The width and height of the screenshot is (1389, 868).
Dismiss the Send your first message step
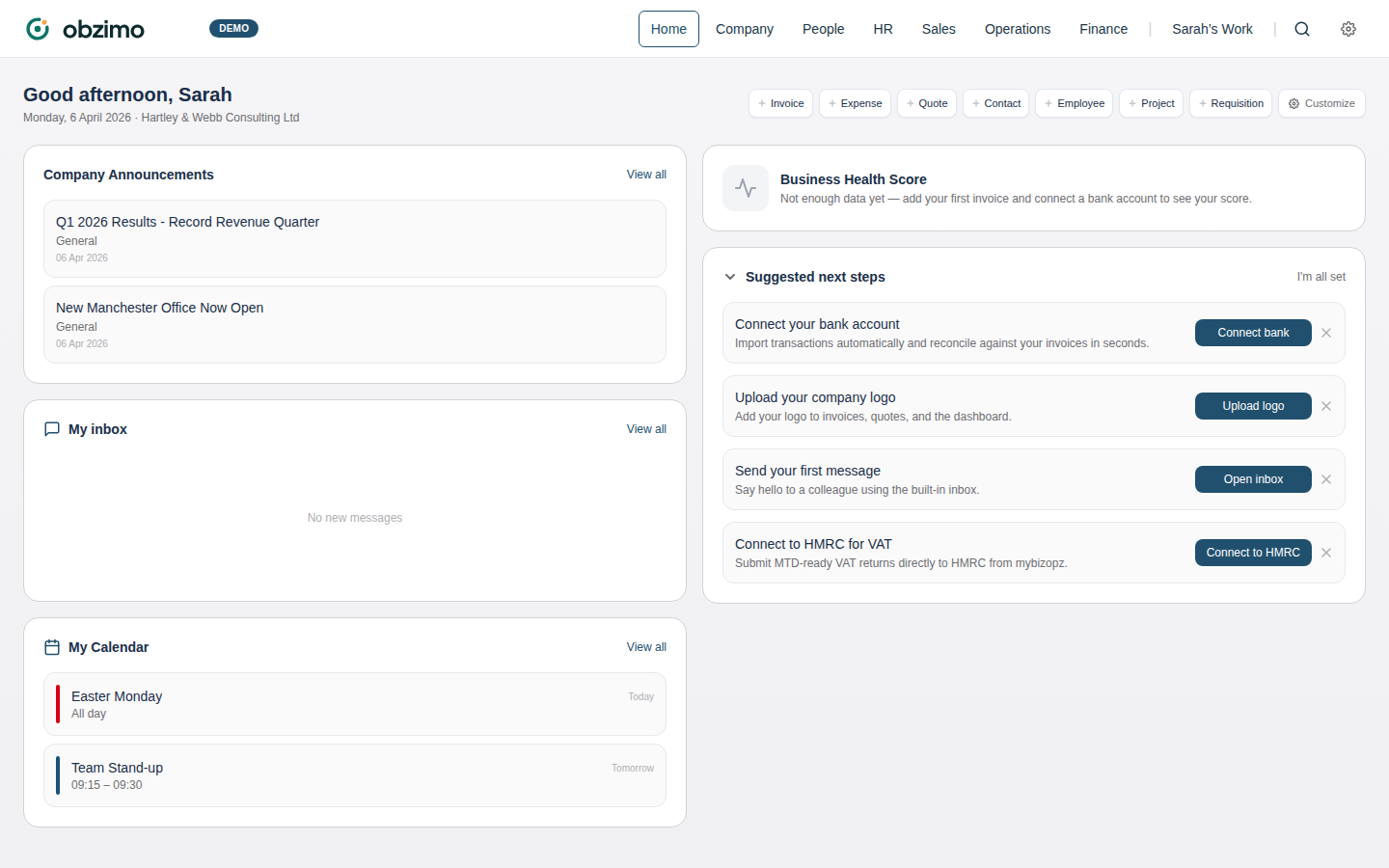[1326, 479]
